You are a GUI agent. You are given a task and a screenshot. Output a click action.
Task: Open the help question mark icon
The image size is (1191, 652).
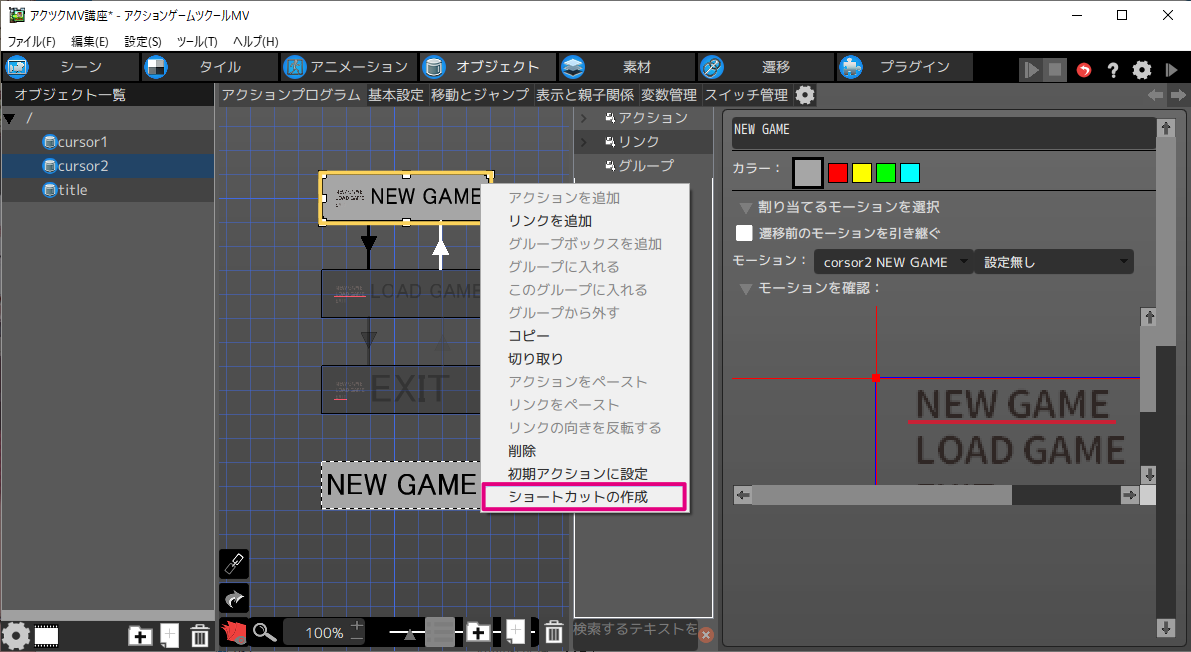1112,70
